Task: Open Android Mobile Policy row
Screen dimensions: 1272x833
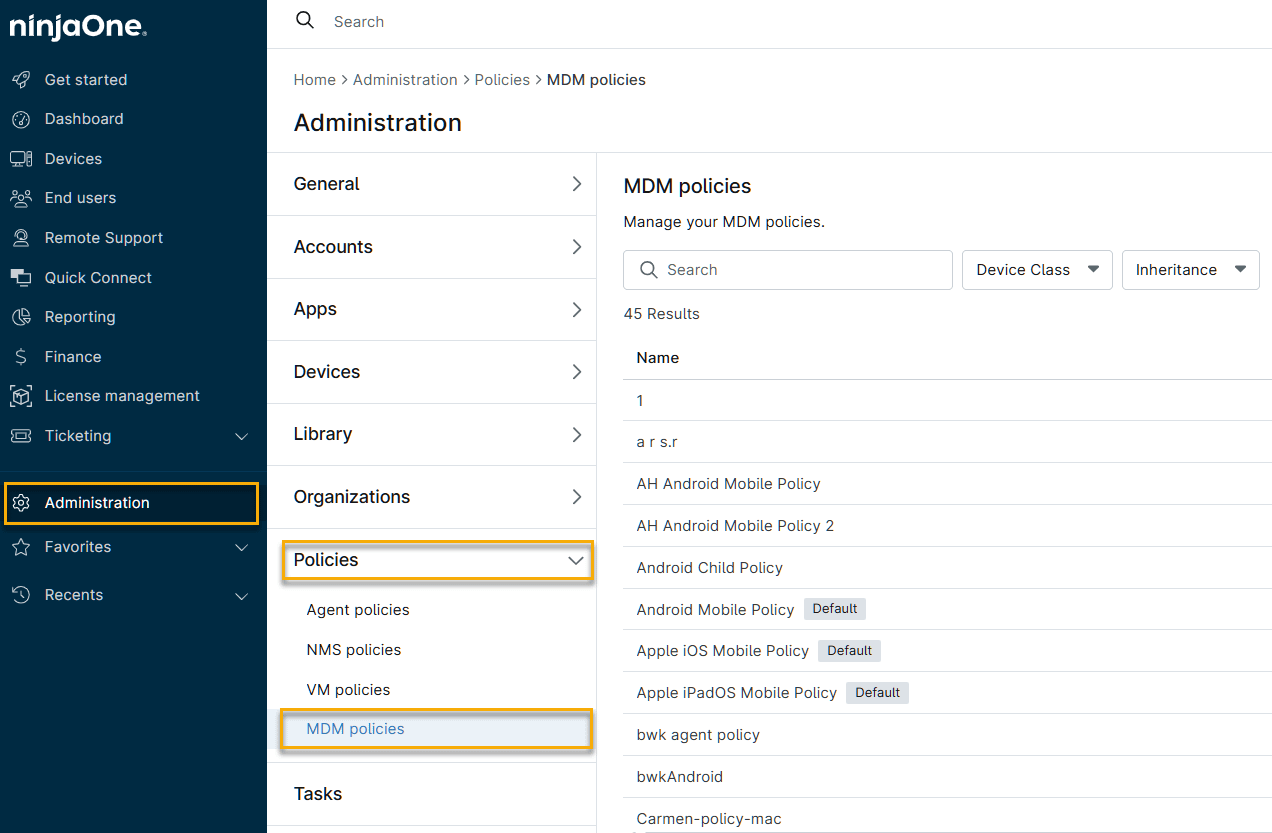Action: point(715,610)
